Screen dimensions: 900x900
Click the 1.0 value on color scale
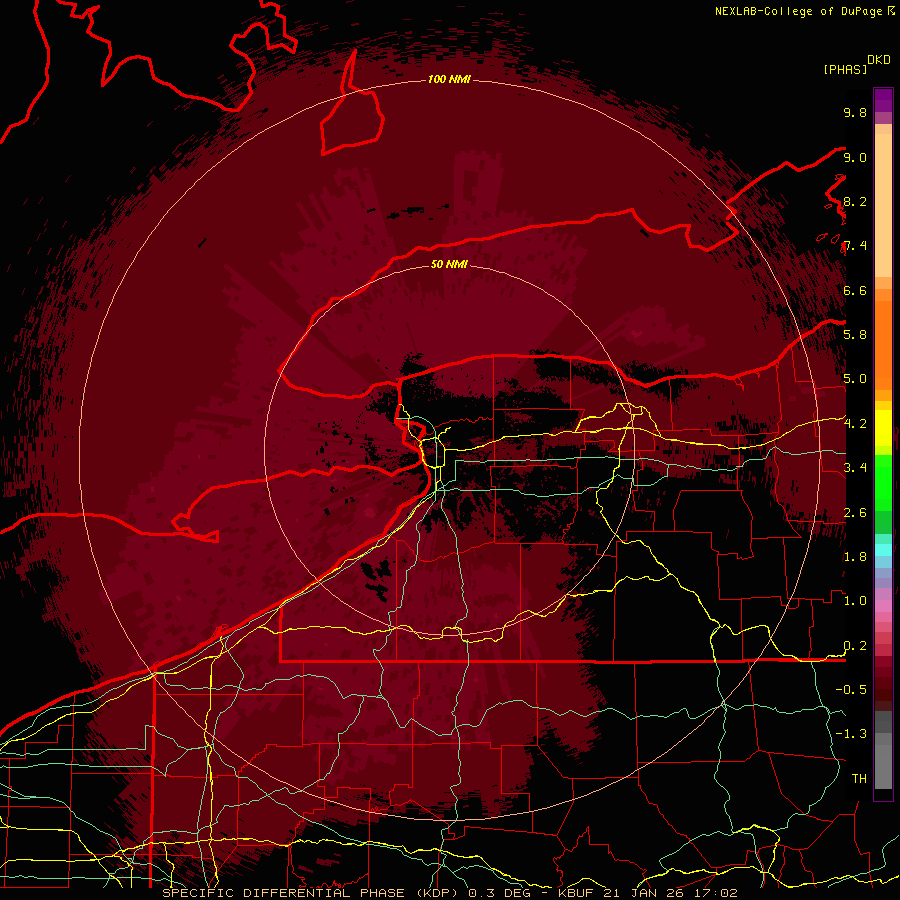[855, 600]
